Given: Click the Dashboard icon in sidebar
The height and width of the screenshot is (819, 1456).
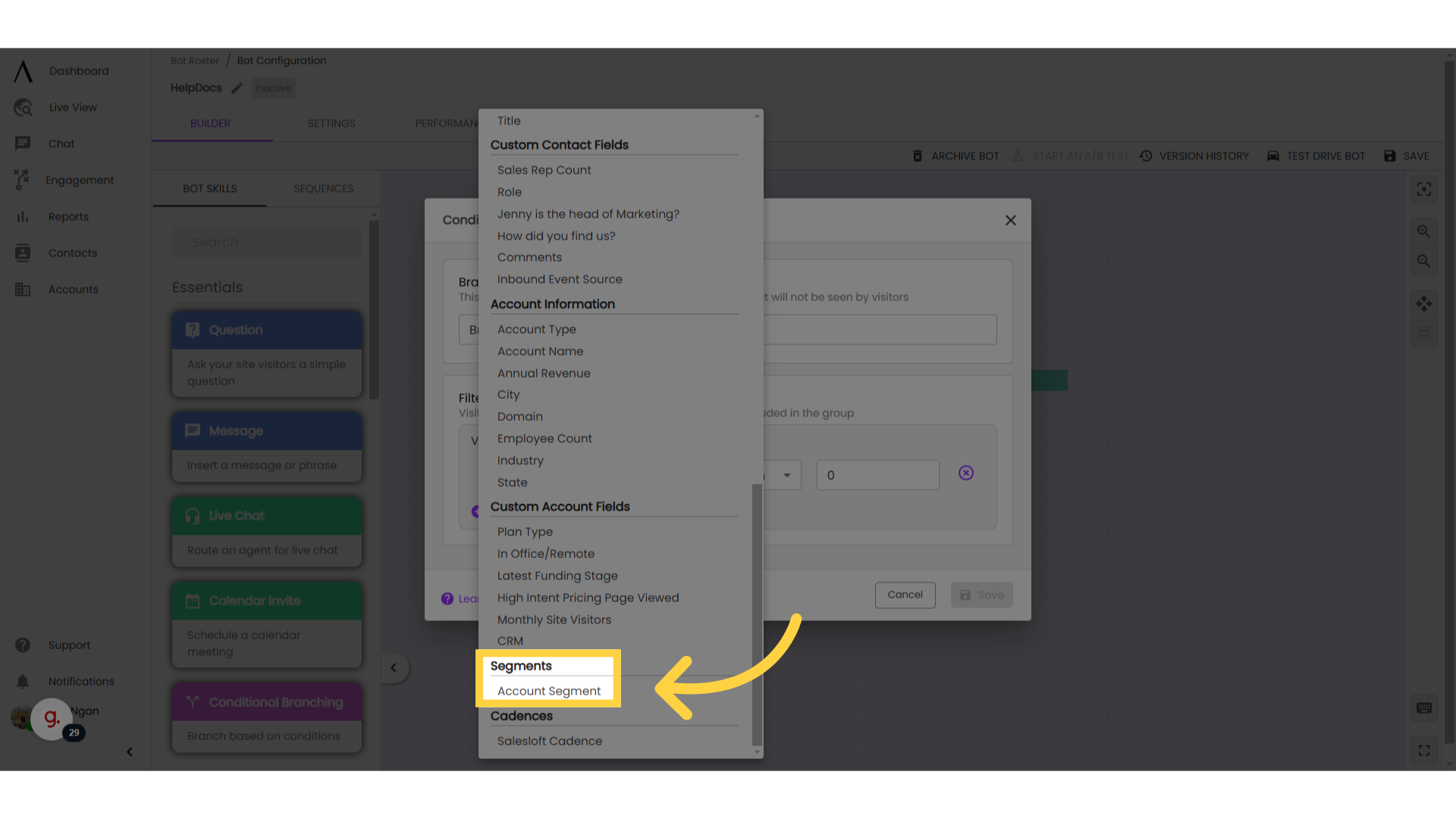Looking at the screenshot, I should 22,70.
